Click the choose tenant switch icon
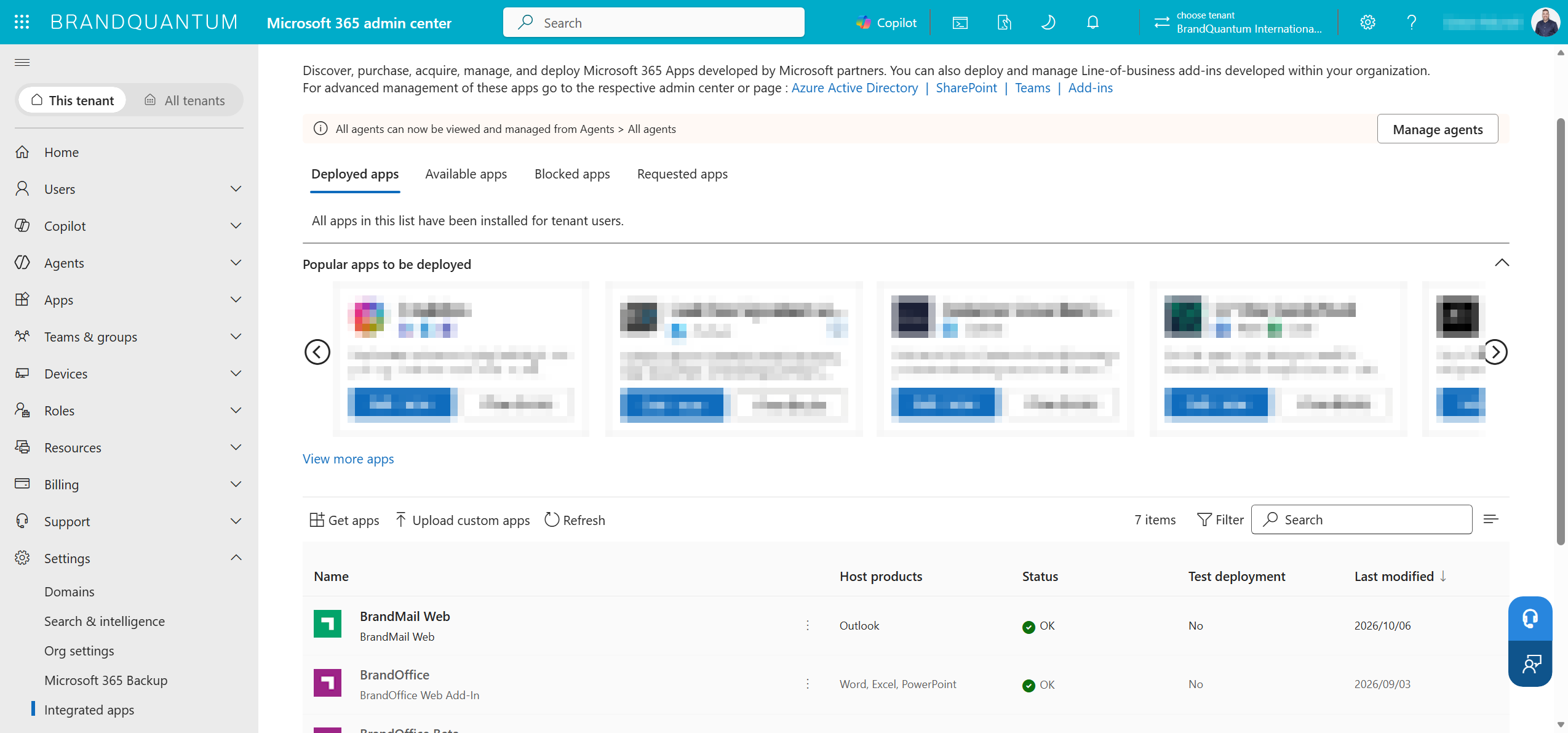 pos(1161,23)
